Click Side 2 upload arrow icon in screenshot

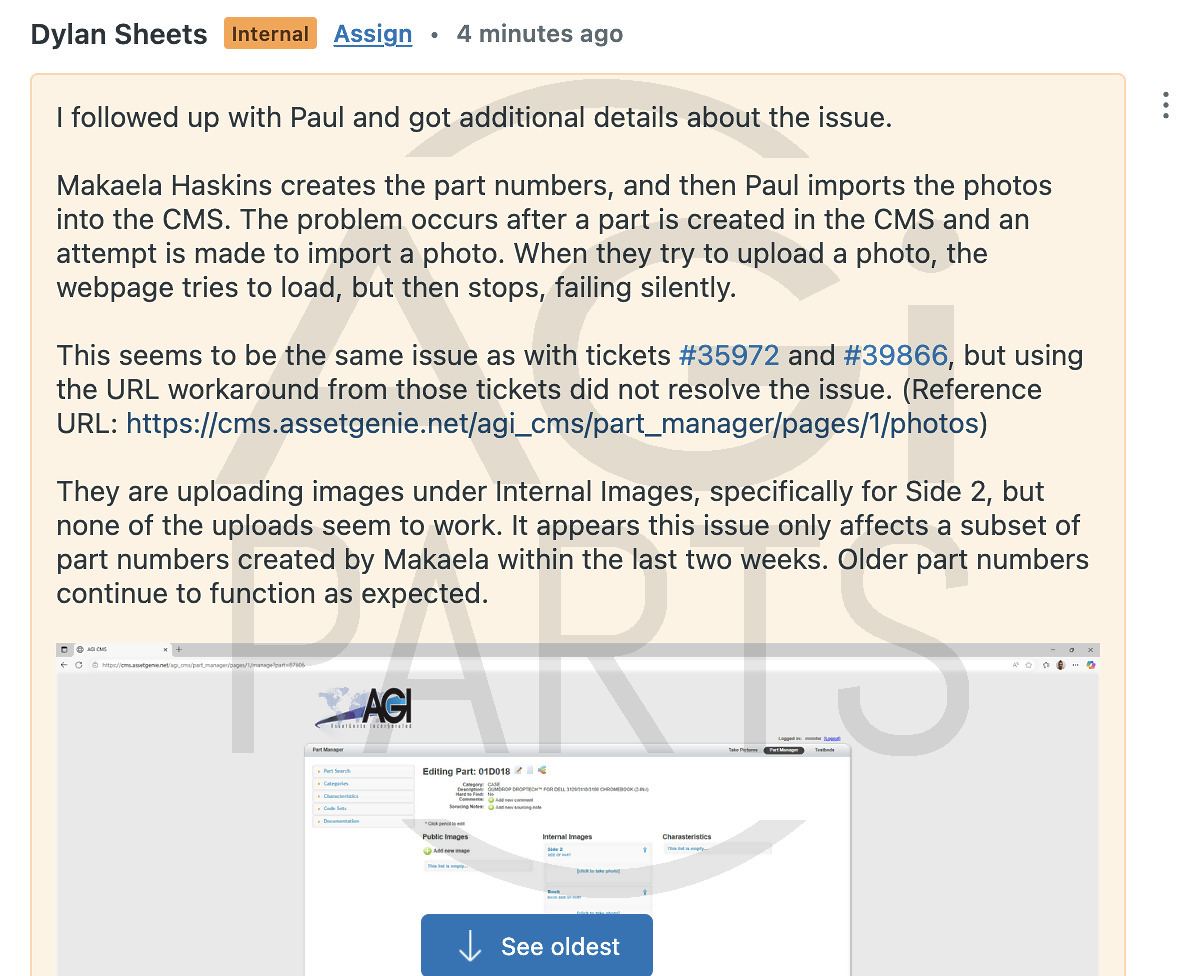coord(645,850)
